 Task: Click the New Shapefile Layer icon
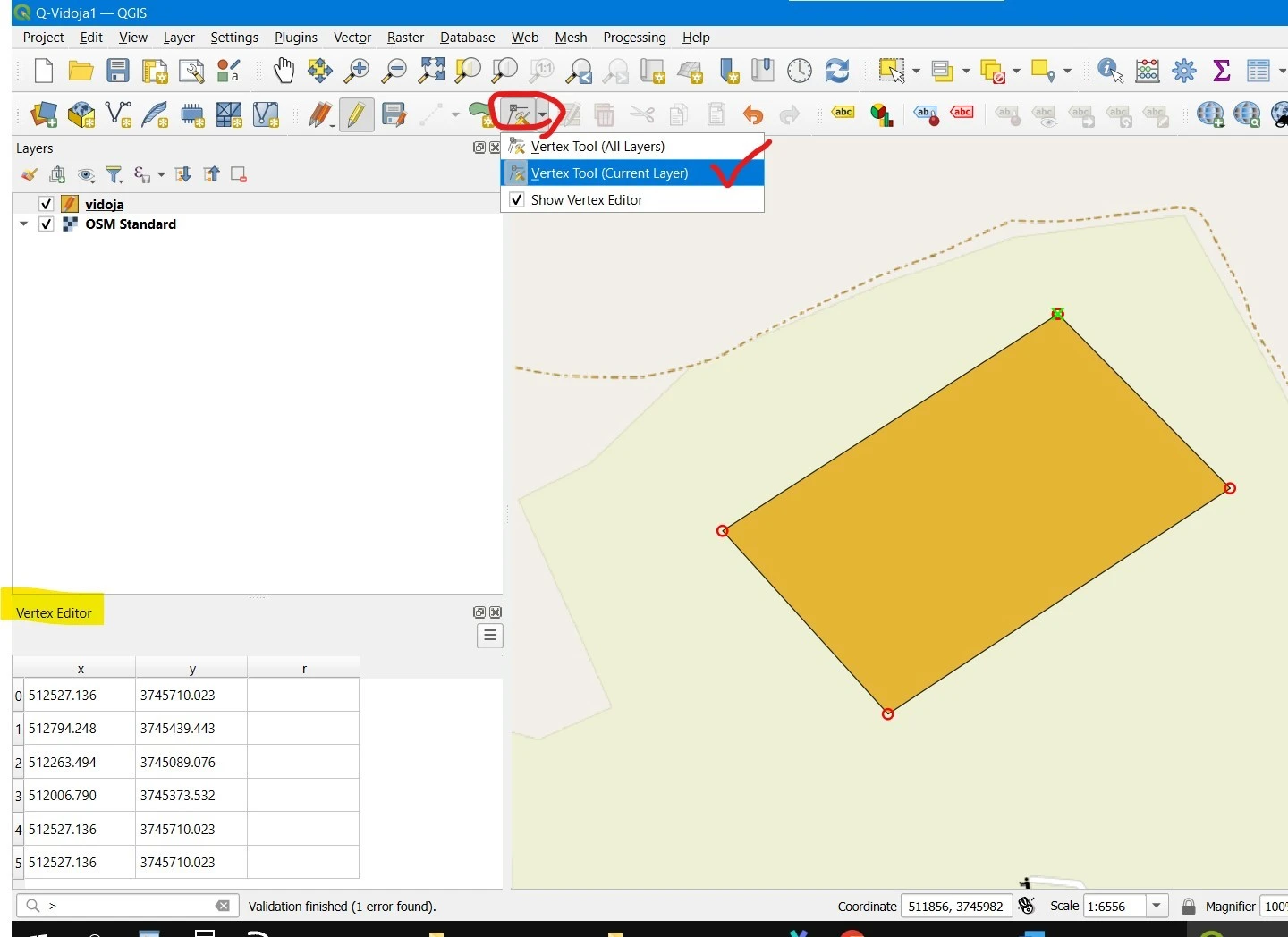point(118,114)
